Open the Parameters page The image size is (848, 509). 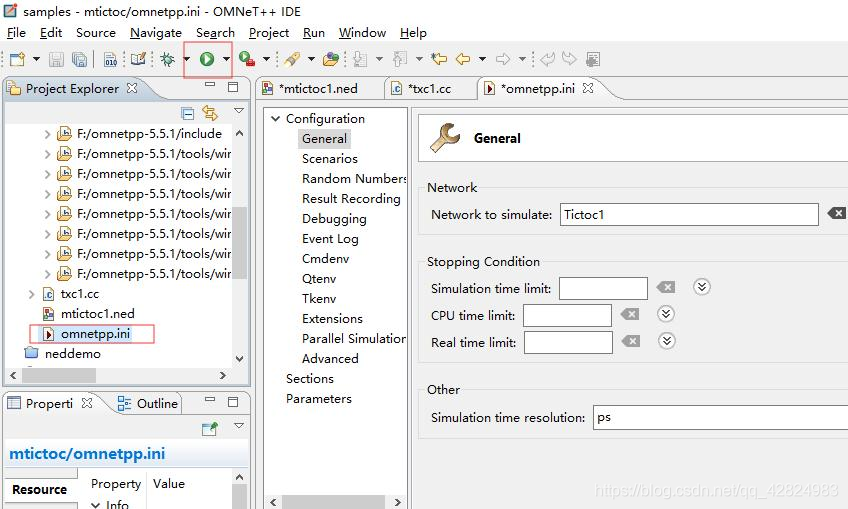(319, 399)
